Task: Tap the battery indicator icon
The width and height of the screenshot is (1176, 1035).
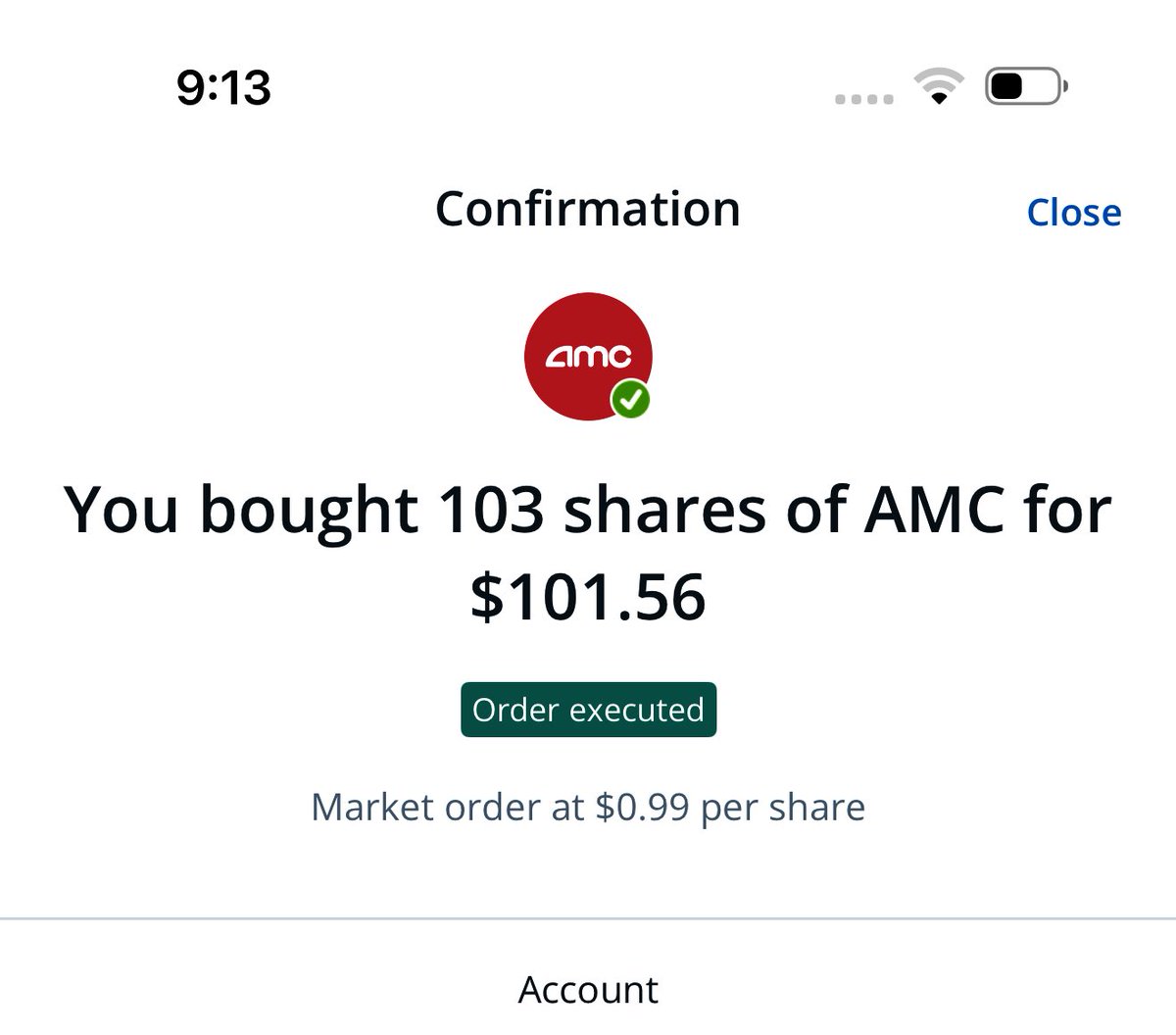Action: 1024,87
